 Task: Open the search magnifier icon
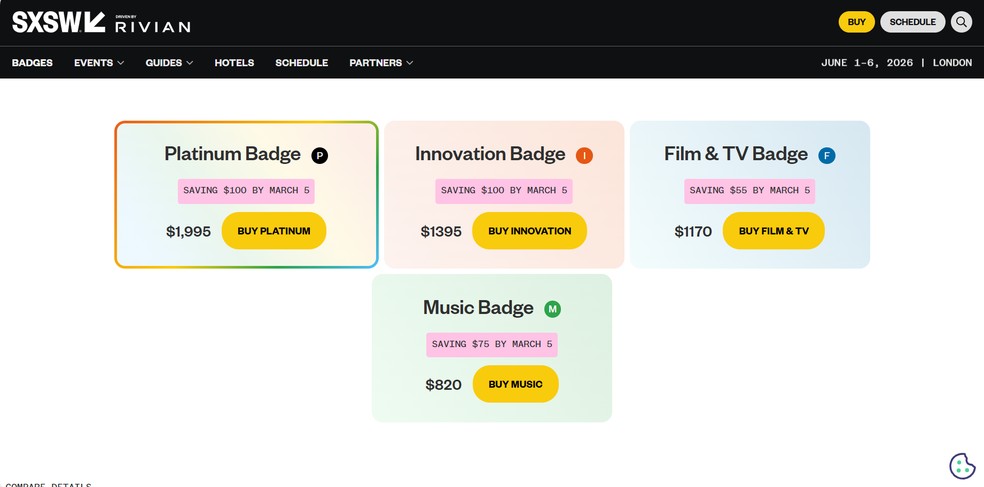tap(961, 22)
